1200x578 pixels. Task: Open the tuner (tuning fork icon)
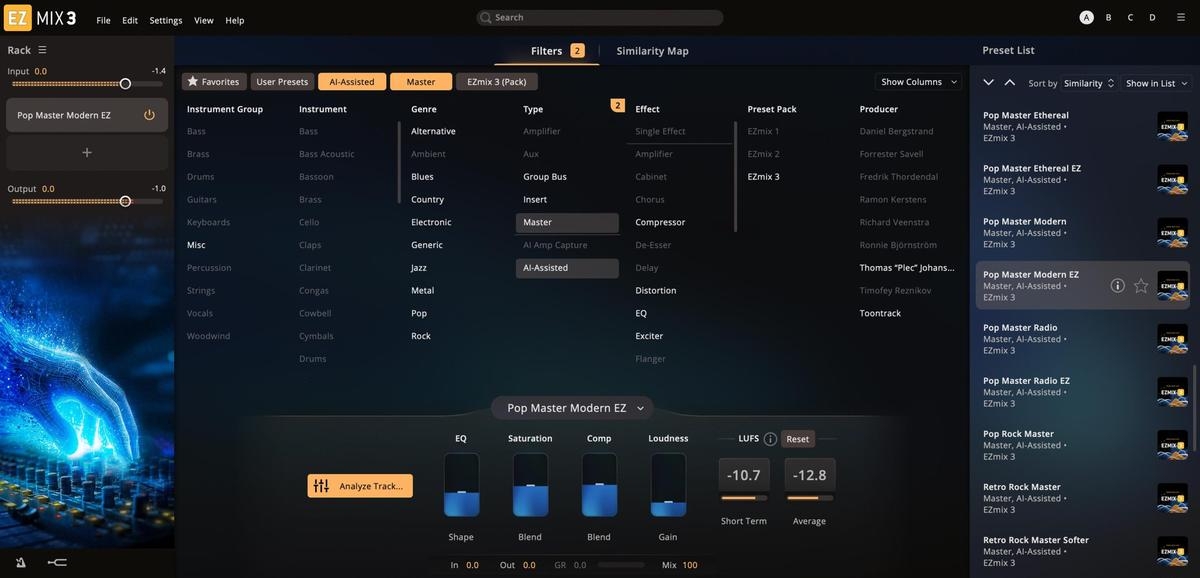pos(57,563)
